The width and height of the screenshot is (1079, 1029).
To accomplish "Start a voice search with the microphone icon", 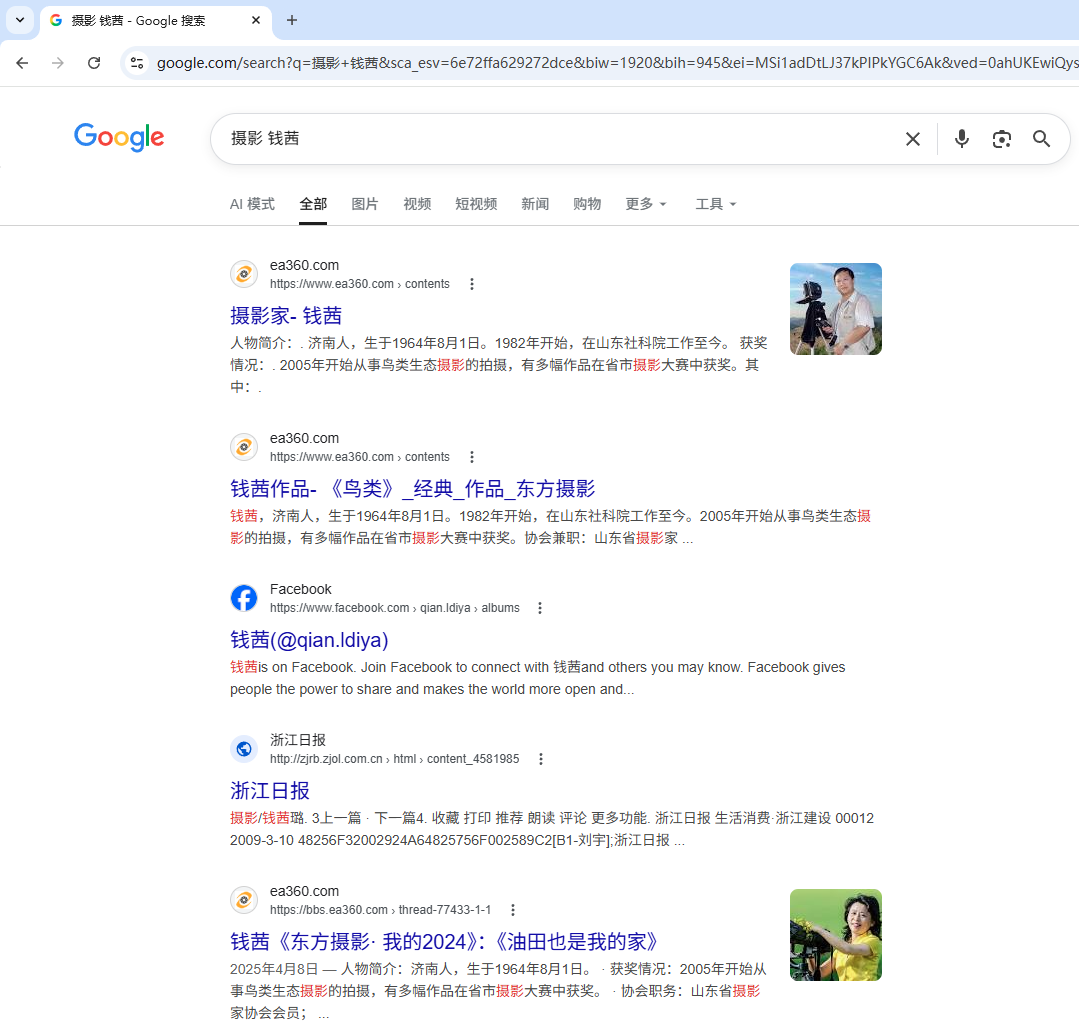I will tap(961, 139).
